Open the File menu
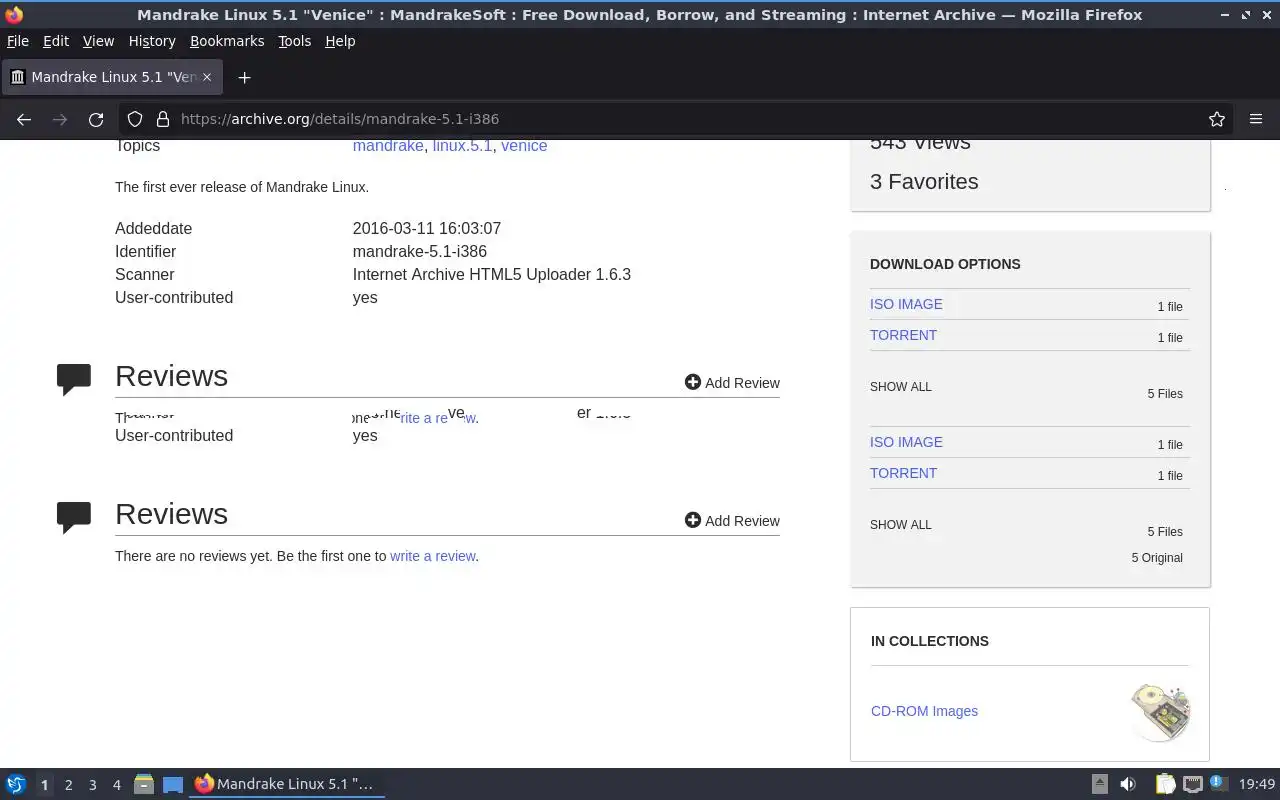 [x=18, y=41]
